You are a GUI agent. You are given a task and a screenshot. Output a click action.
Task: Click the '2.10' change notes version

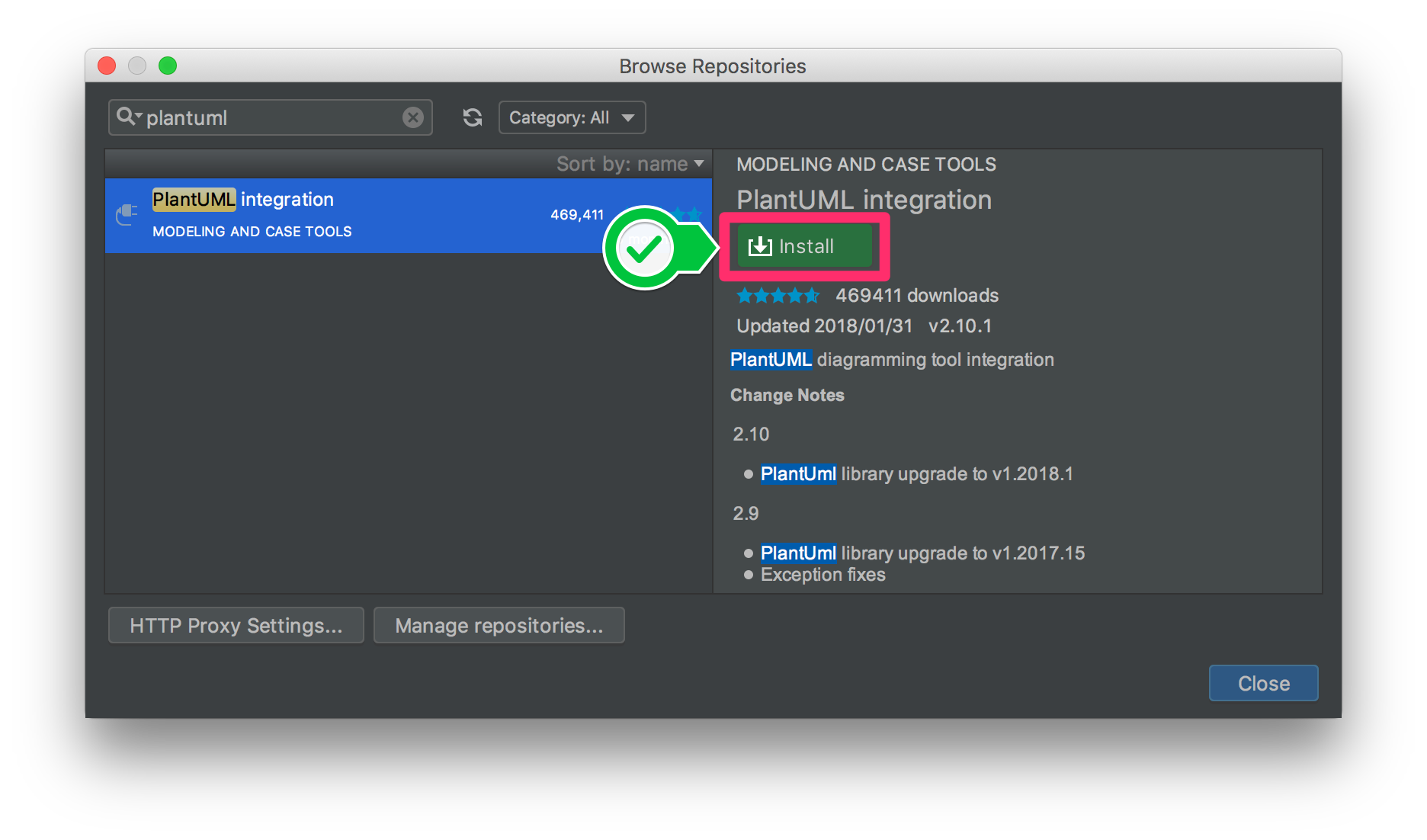tap(751, 434)
